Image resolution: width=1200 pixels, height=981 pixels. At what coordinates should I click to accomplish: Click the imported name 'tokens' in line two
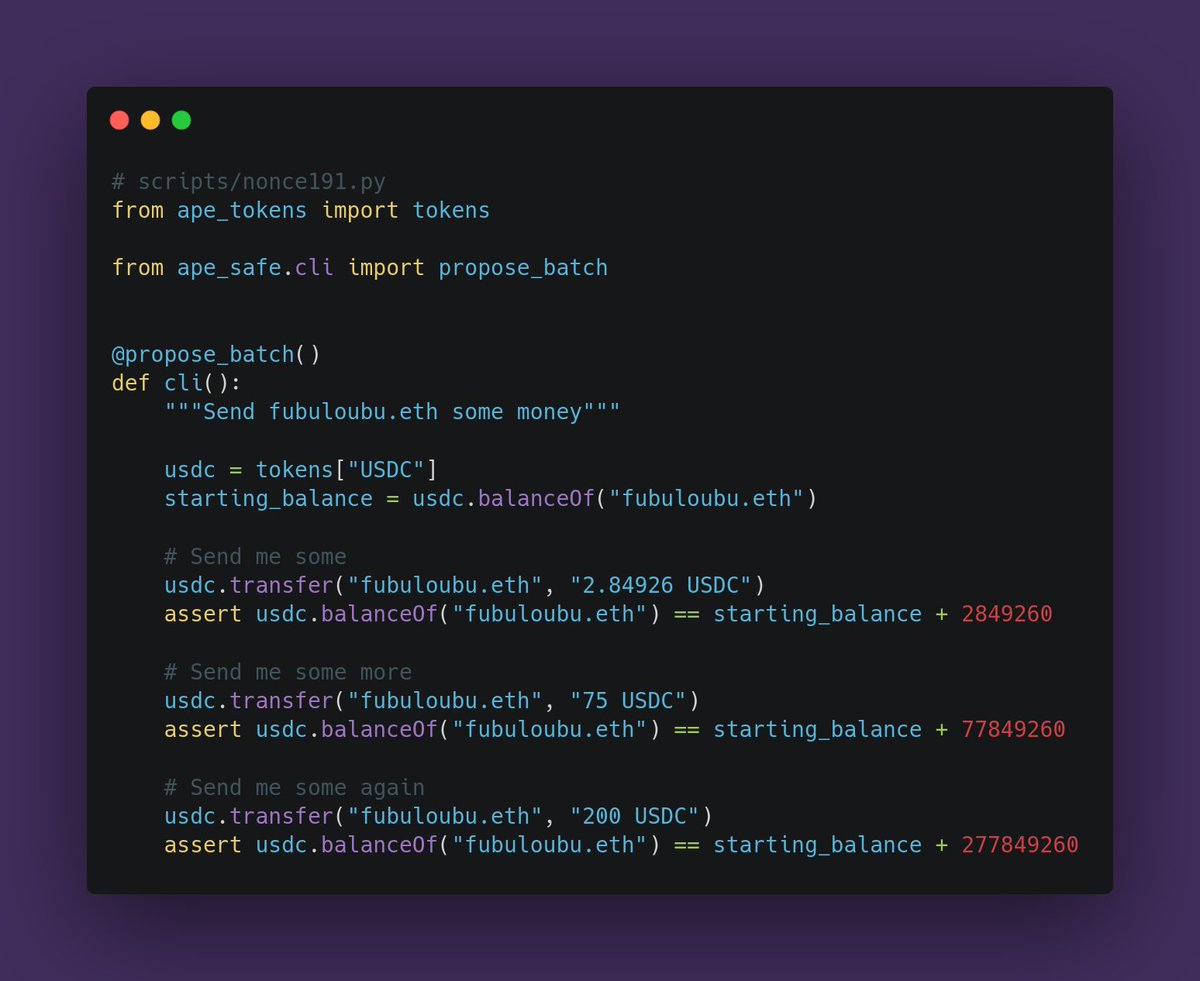(x=451, y=211)
